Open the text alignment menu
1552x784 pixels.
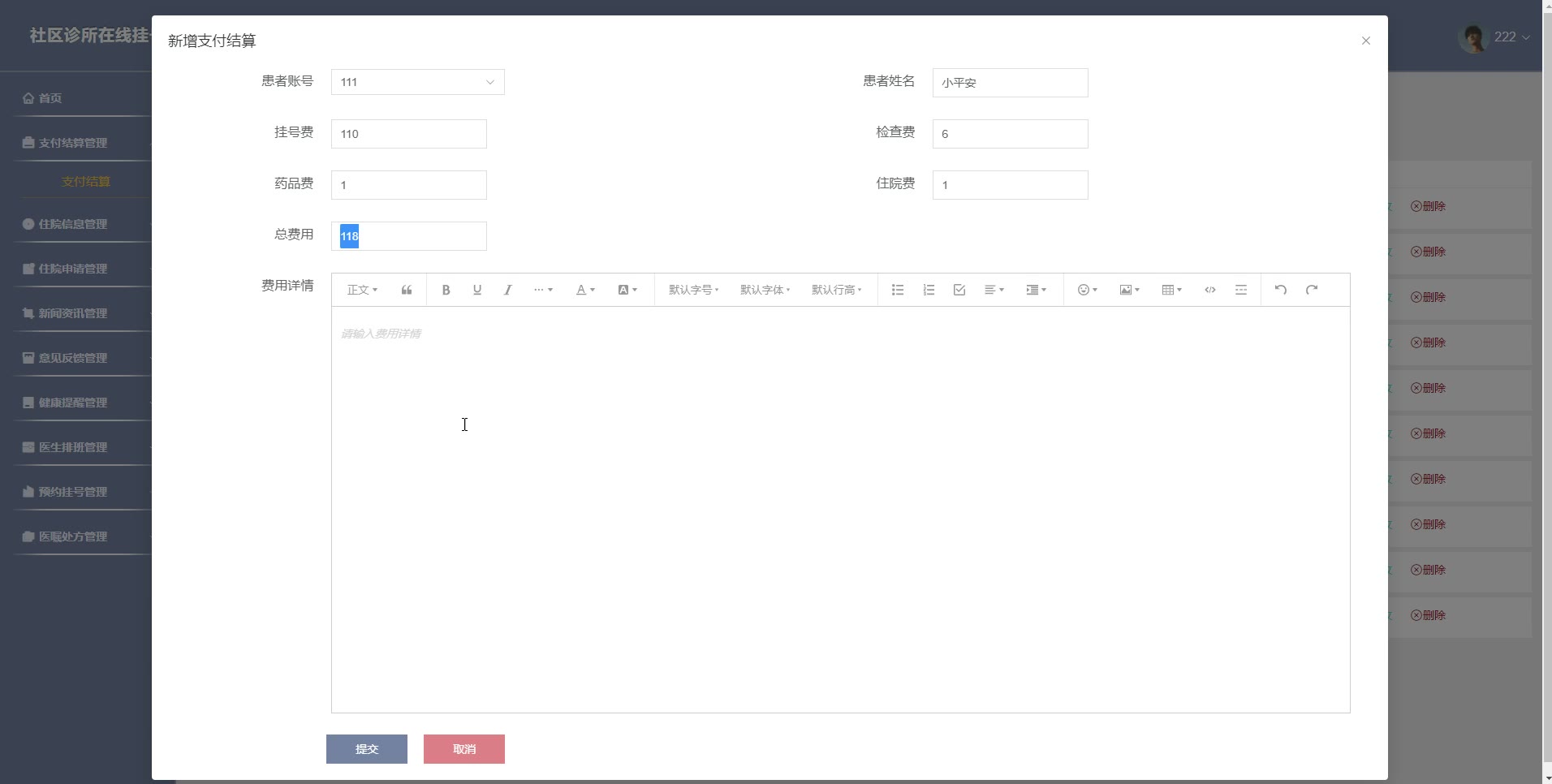point(994,290)
